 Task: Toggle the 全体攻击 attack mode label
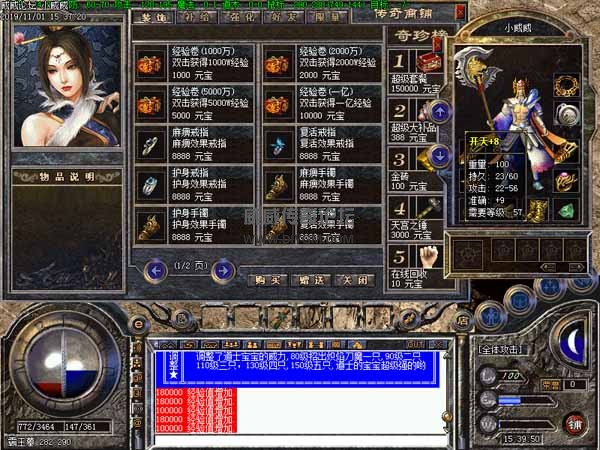click(502, 350)
